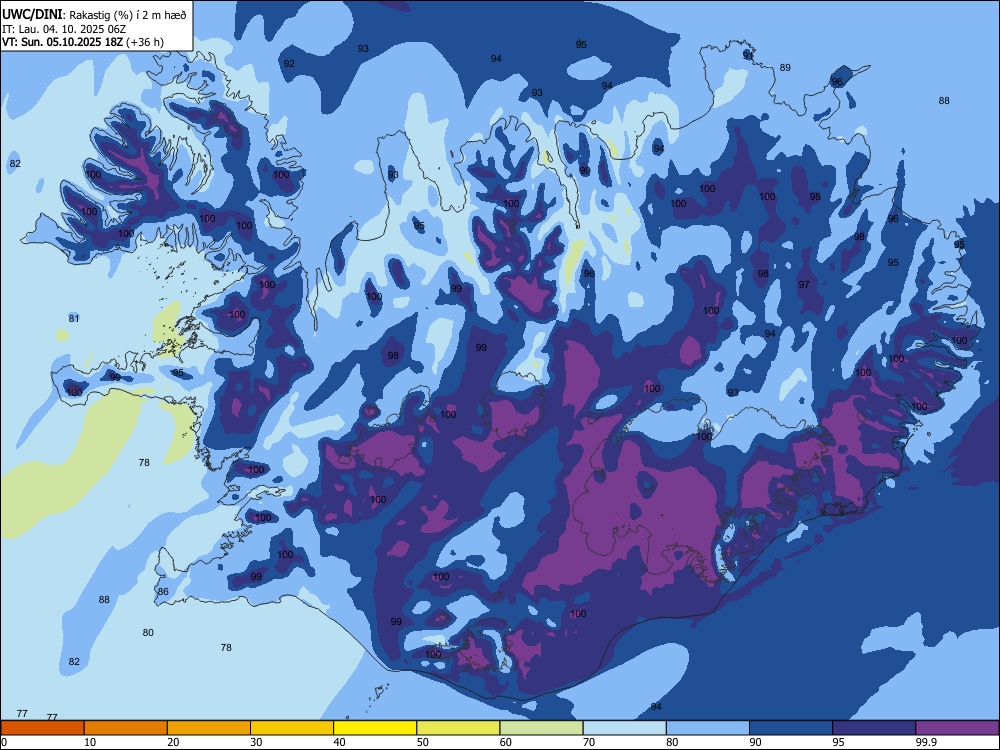
Task: Select the indigo 95–99.9 legend swatch
Action: click(x=874, y=728)
